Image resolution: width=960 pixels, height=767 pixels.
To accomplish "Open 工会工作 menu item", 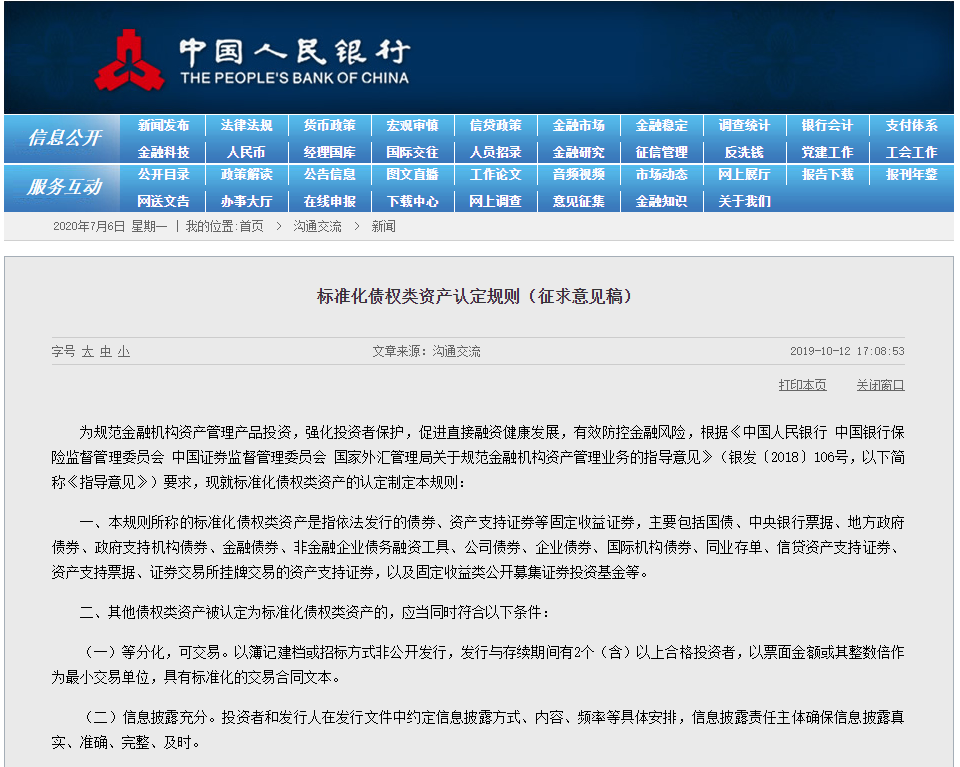I will (912, 152).
